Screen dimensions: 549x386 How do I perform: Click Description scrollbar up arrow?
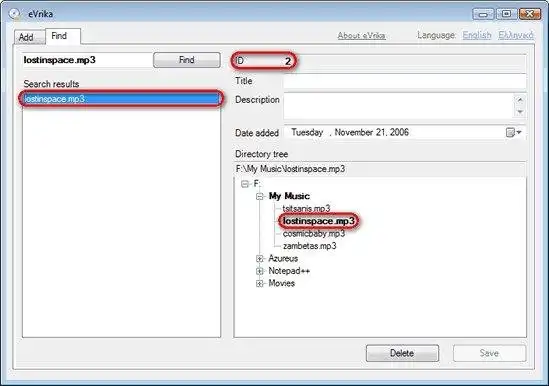click(x=520, y=100)
